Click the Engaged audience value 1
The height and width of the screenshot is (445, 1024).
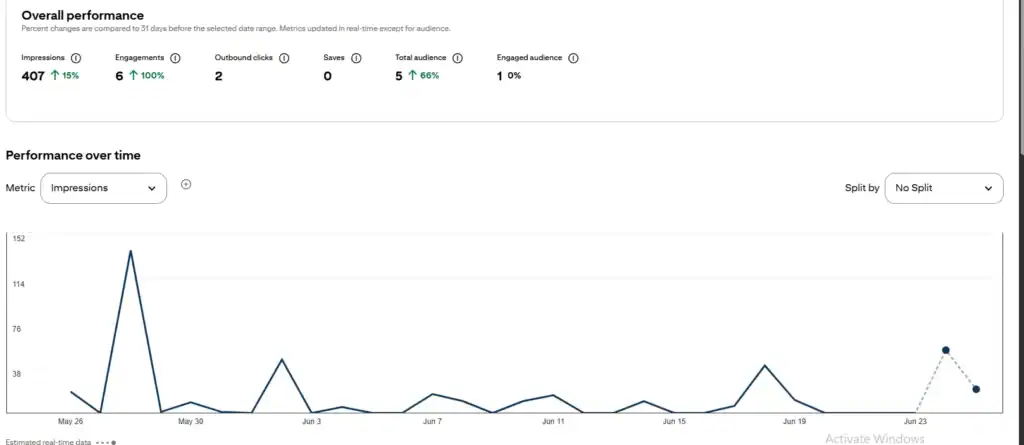[500, 76]
